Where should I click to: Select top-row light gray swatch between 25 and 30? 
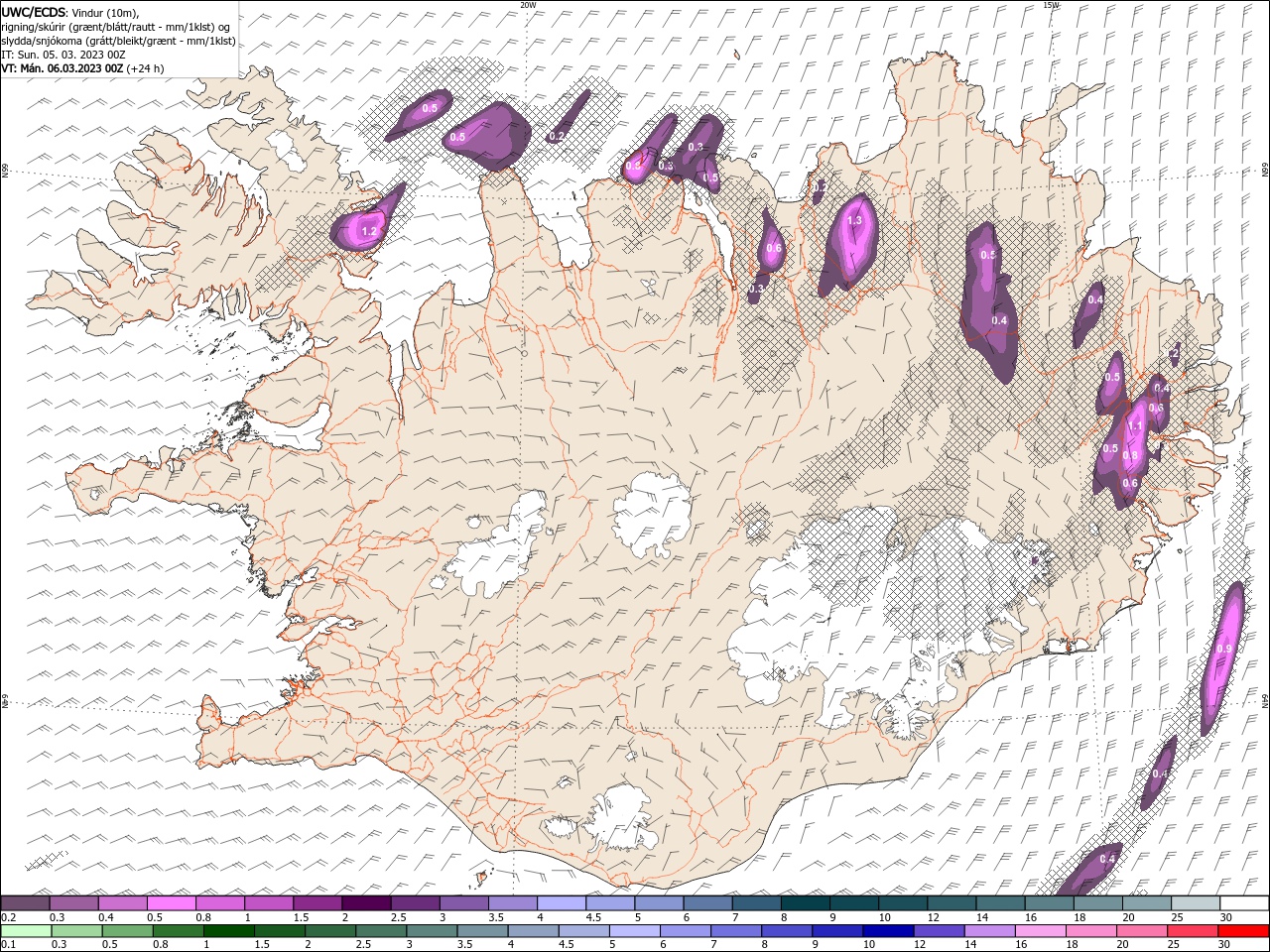click(1195, 903)
